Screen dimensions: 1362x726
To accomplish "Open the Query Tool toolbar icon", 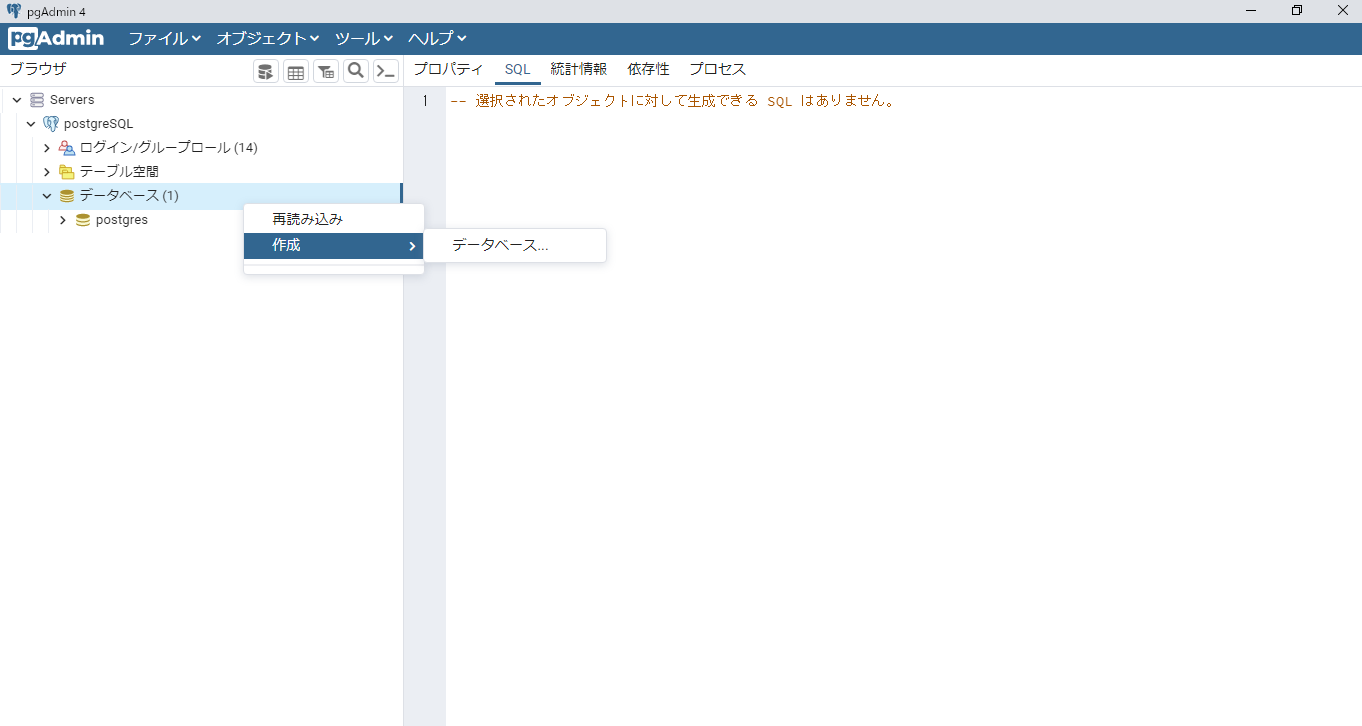I will 266,71.
